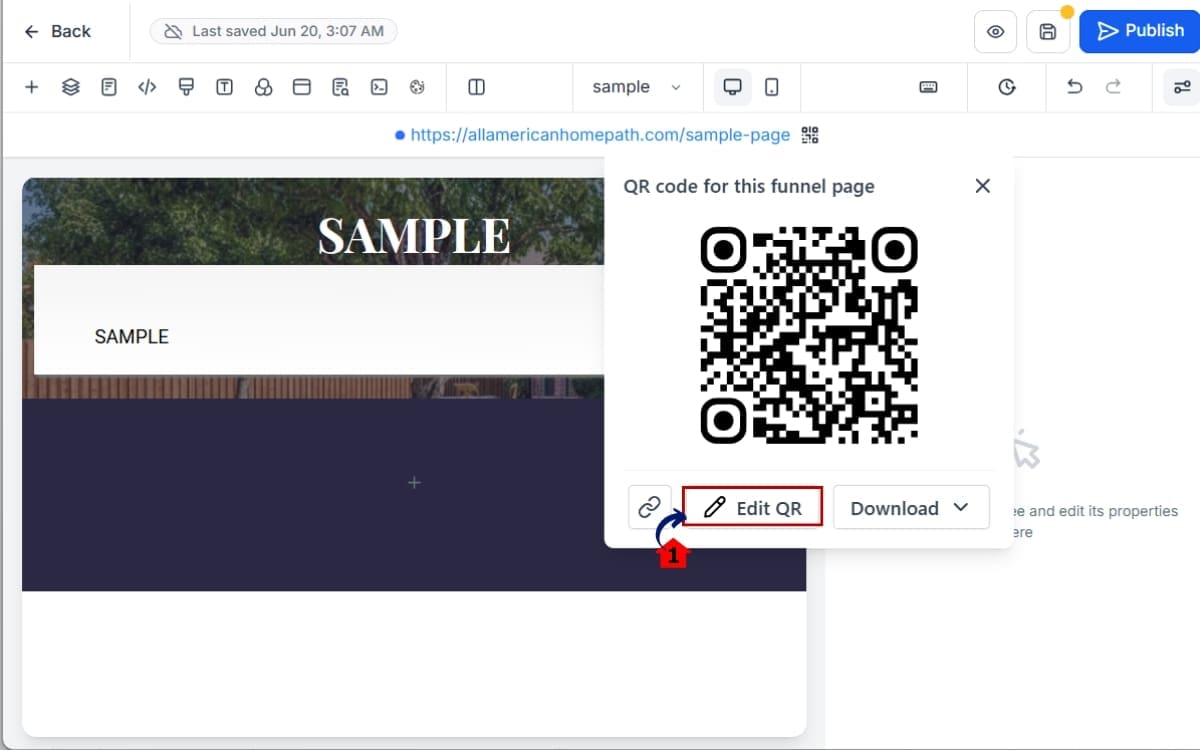Screen dimensions: 1200x750
Task: Click the Last saved status pill
Action: [273, 31]
